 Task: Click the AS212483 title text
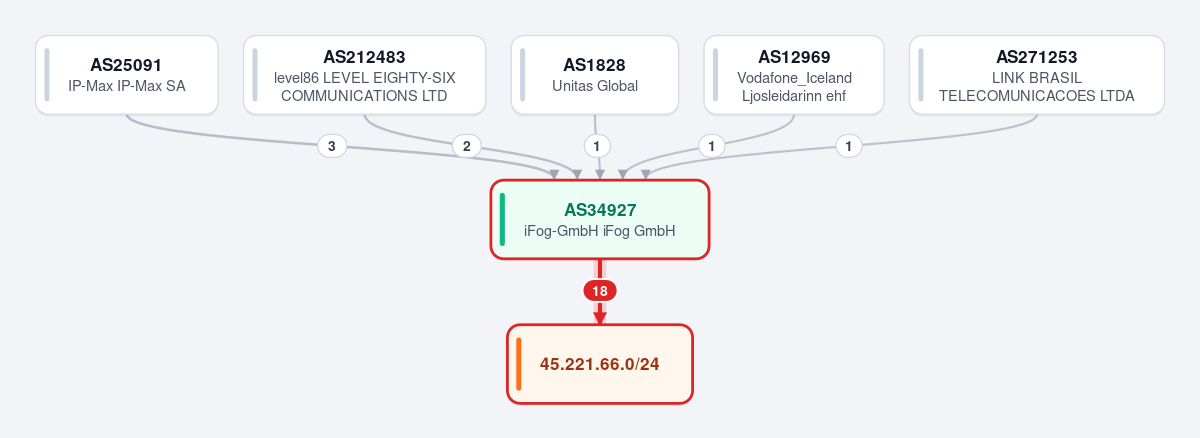click(x=364, y=57)
